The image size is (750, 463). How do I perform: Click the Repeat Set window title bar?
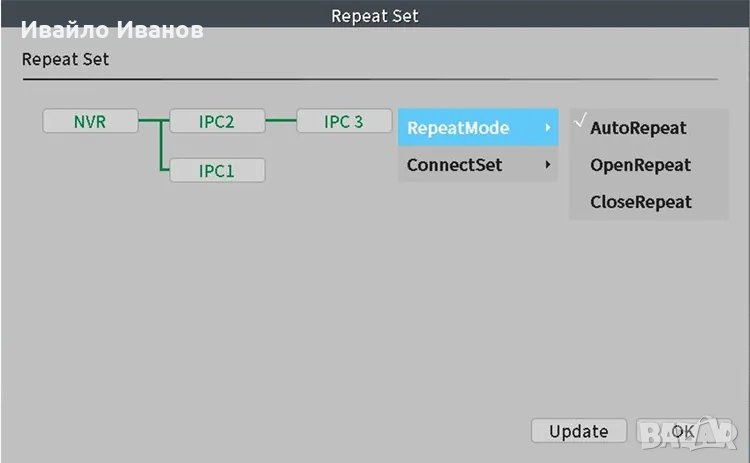[x=374, y=15]
